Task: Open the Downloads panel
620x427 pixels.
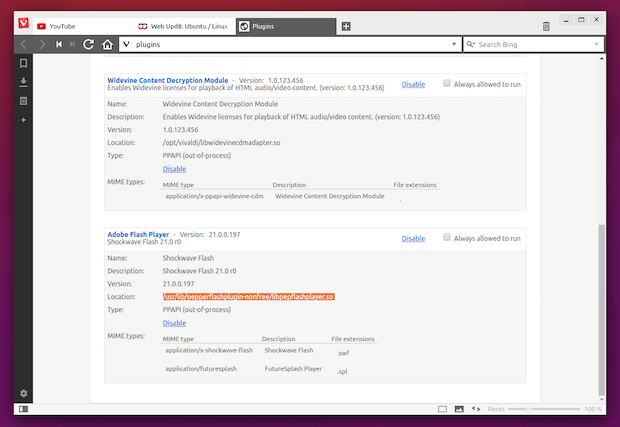Action: (23, 82)
